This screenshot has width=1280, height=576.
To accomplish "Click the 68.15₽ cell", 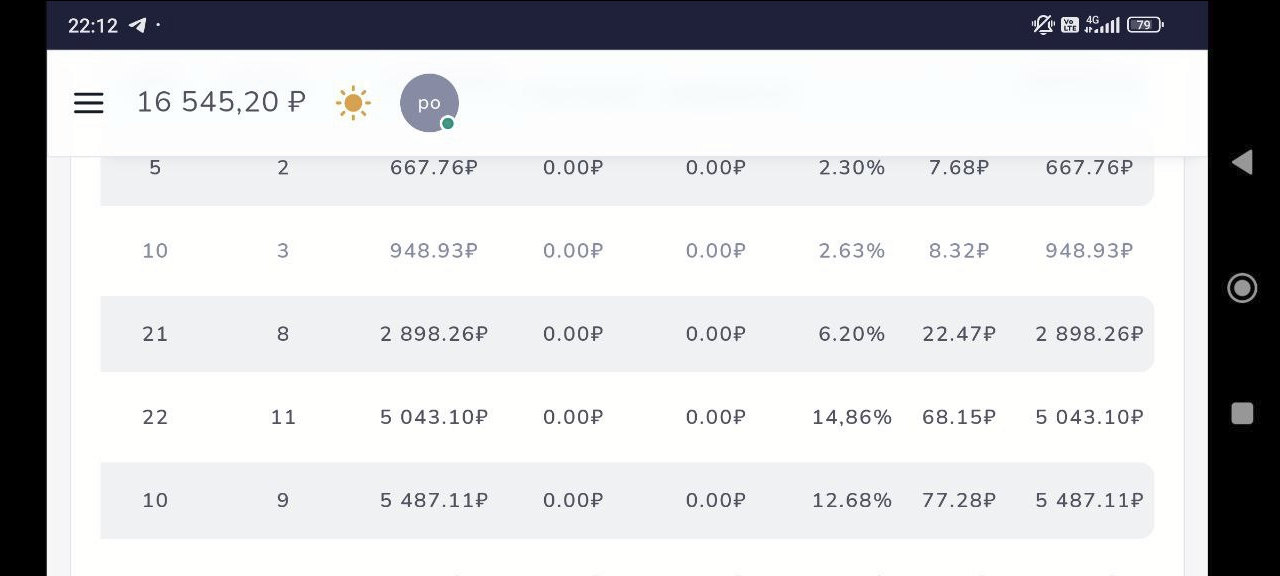I will [958, 417].
